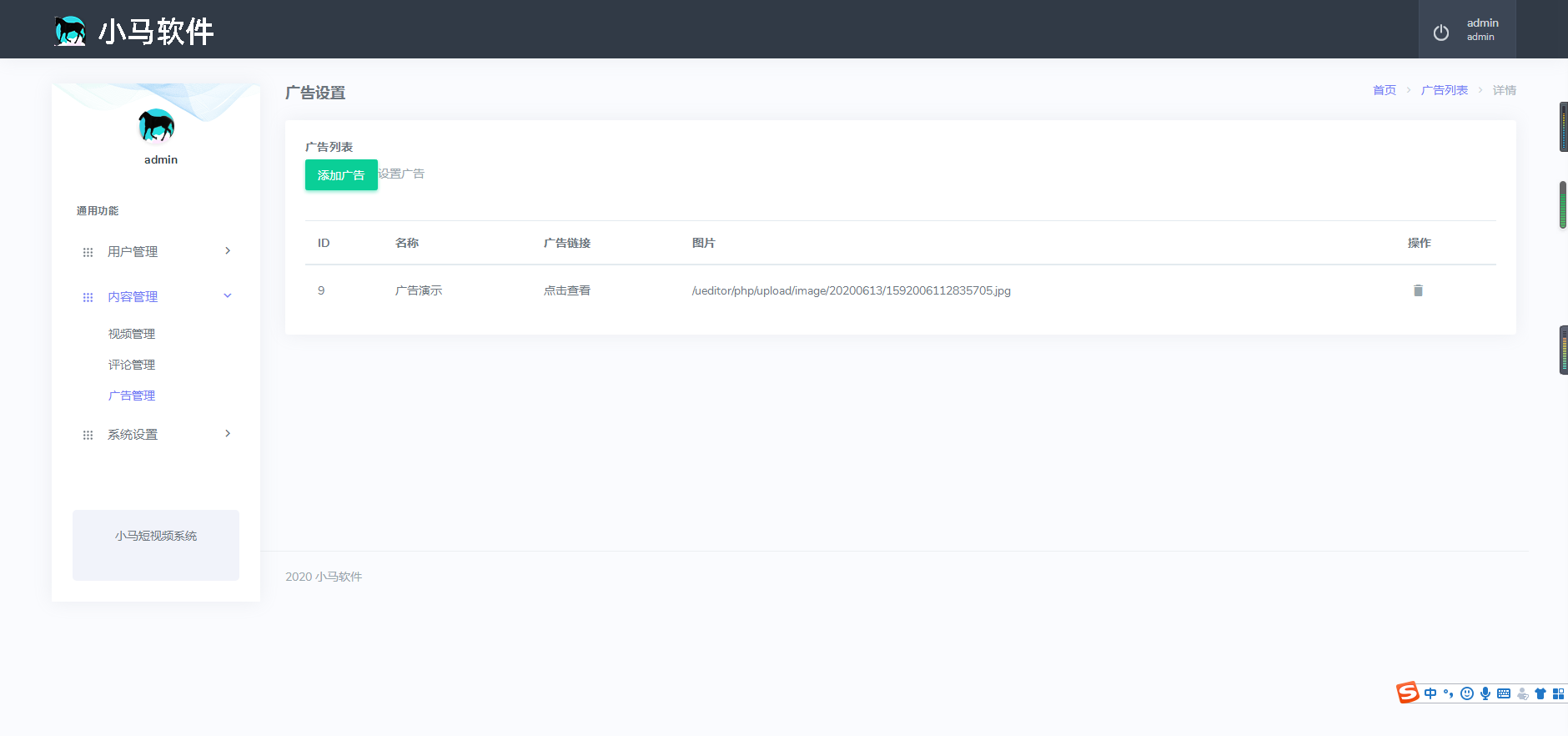Open 点击查看 link for 广告演示

[567, 290]
